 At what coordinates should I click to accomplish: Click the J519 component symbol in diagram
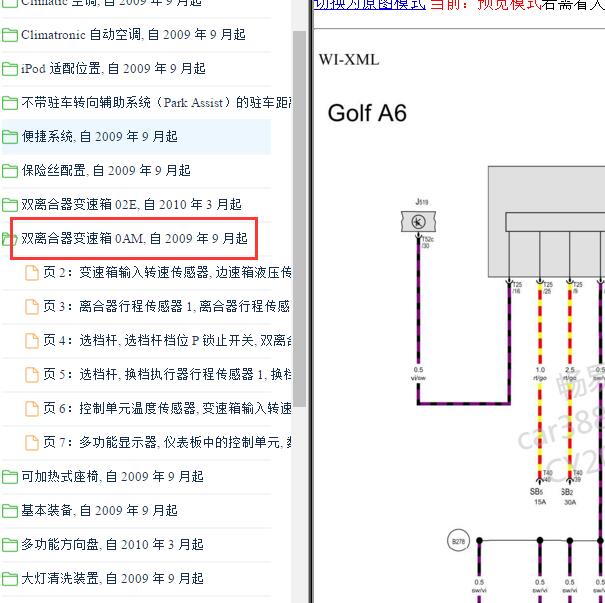coord(419,222)
